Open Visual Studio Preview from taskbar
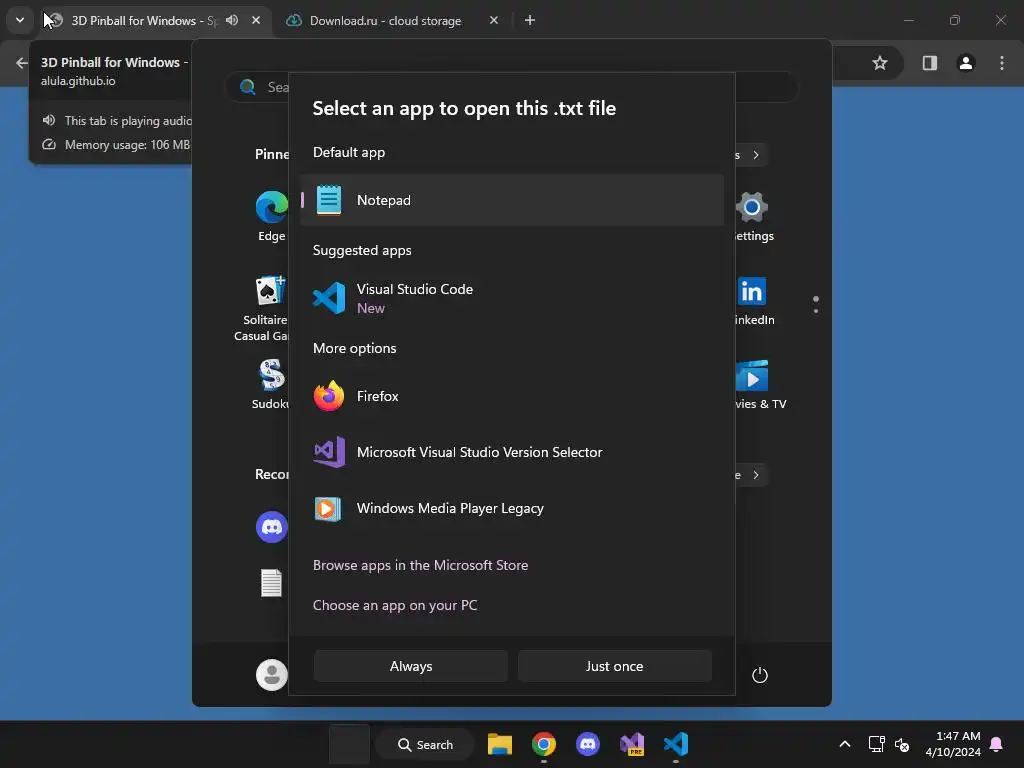This screenshot has width=1024, height=768. (x=632, y=744)
